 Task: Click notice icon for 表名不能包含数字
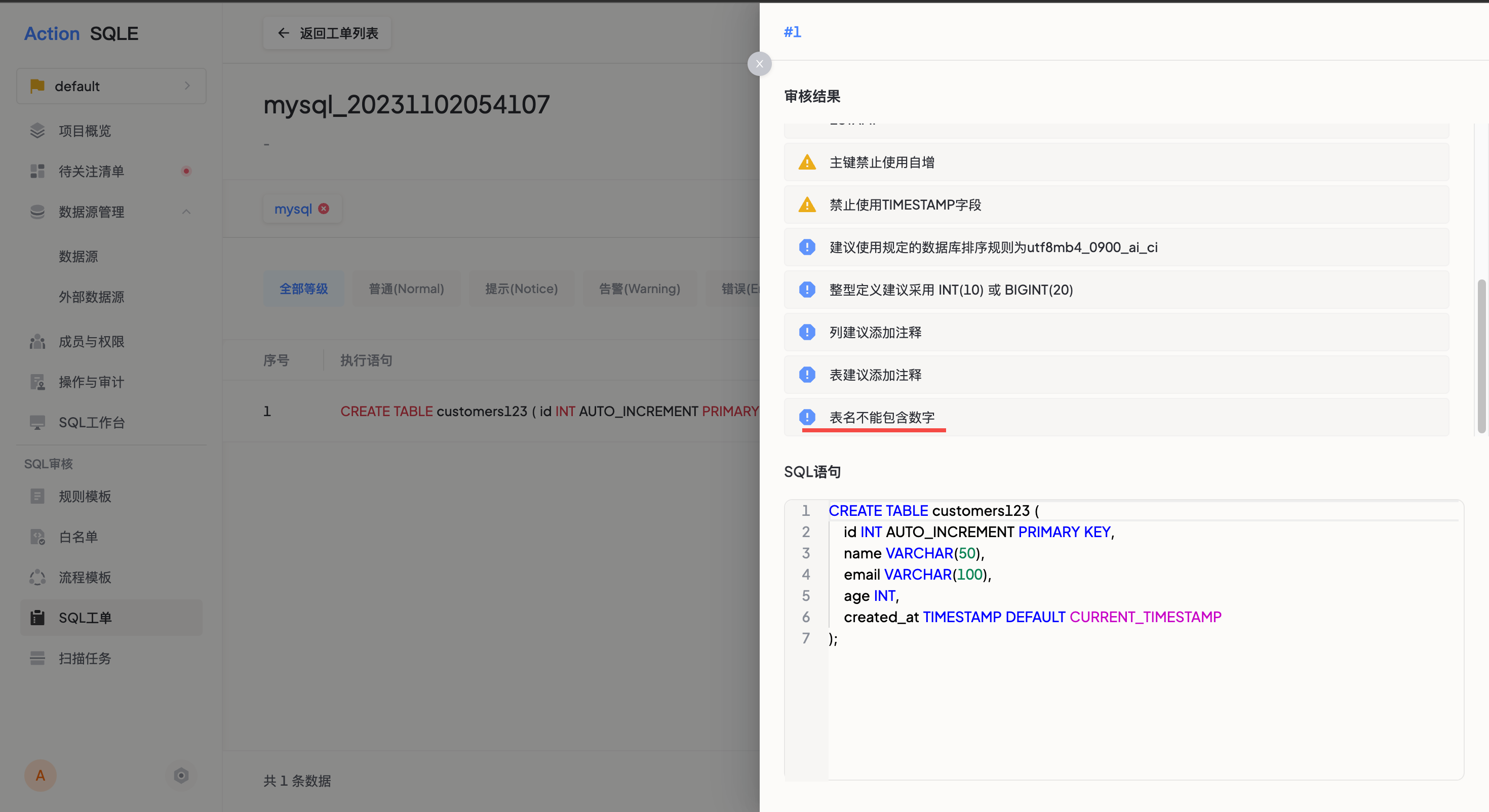tap(807, 417)
